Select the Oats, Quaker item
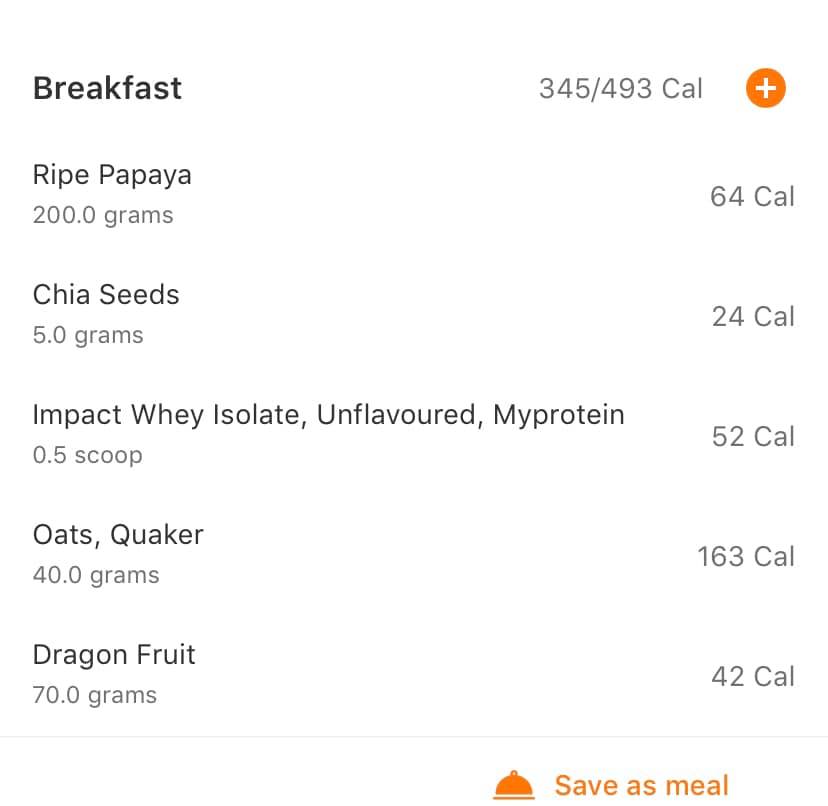The height and width of the screenshot is (806, 828). [118, 535]
